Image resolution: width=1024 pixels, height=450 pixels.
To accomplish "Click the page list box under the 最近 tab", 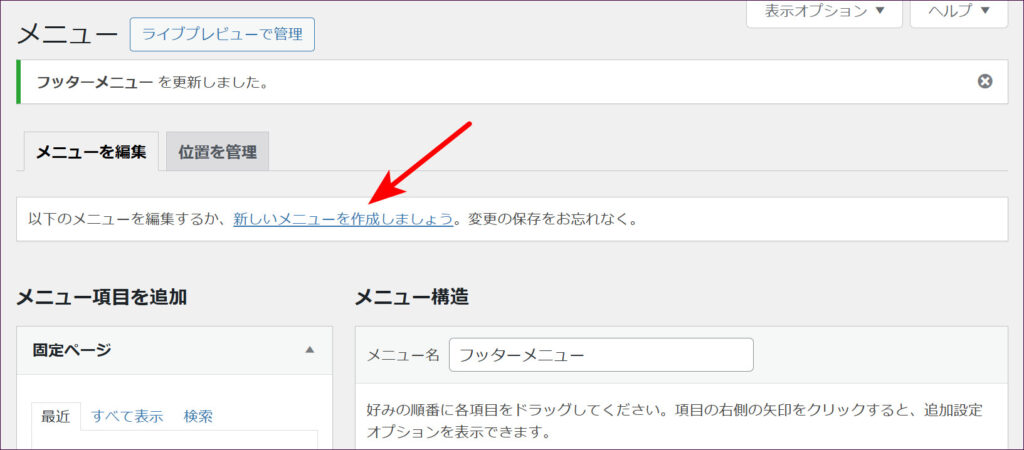I will [x=175, y=441].
